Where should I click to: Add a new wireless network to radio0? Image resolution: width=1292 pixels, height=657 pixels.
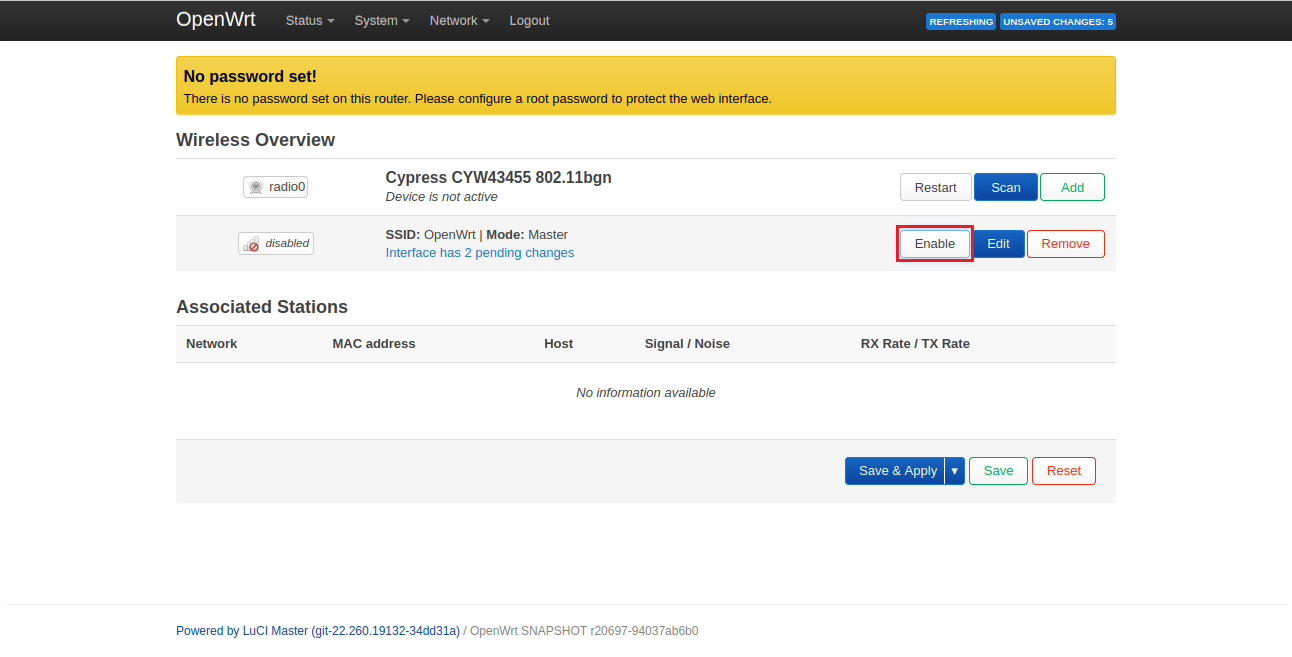(x=1072, y=187)
